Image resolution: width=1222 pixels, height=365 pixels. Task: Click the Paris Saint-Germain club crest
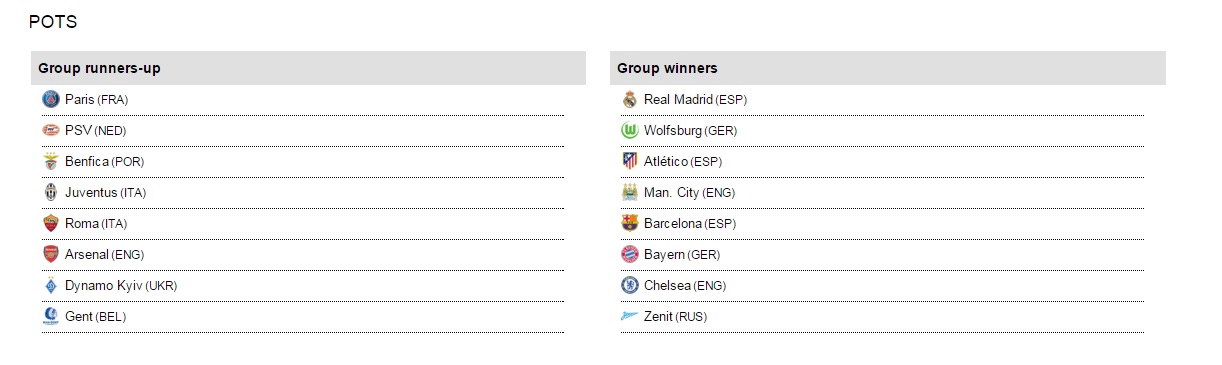click(51, 99)
